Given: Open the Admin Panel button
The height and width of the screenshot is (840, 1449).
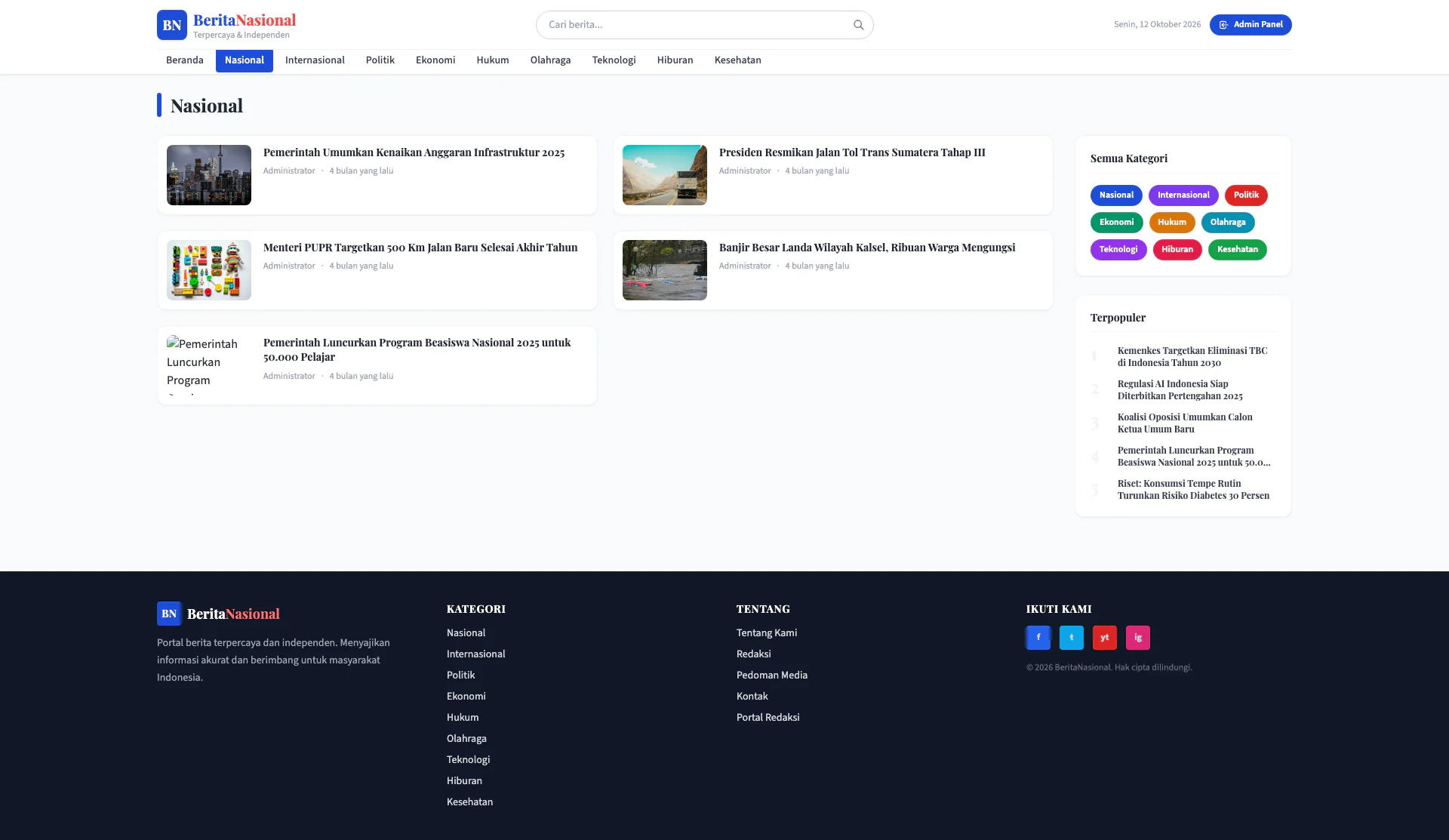Looking at the screenshot, I should [1251, 25].
